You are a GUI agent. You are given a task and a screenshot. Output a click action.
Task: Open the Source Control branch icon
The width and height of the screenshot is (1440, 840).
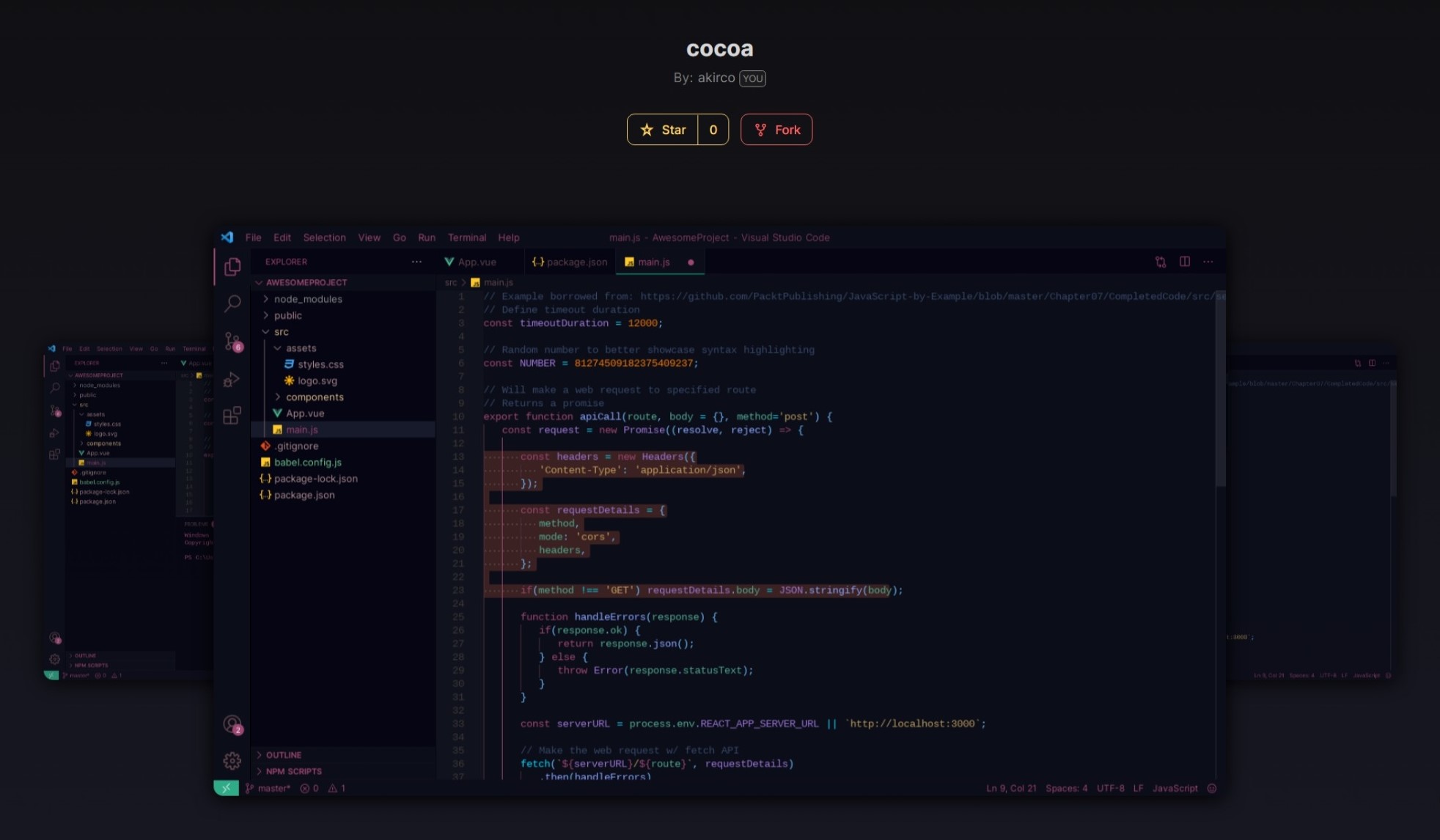point(232,341)
